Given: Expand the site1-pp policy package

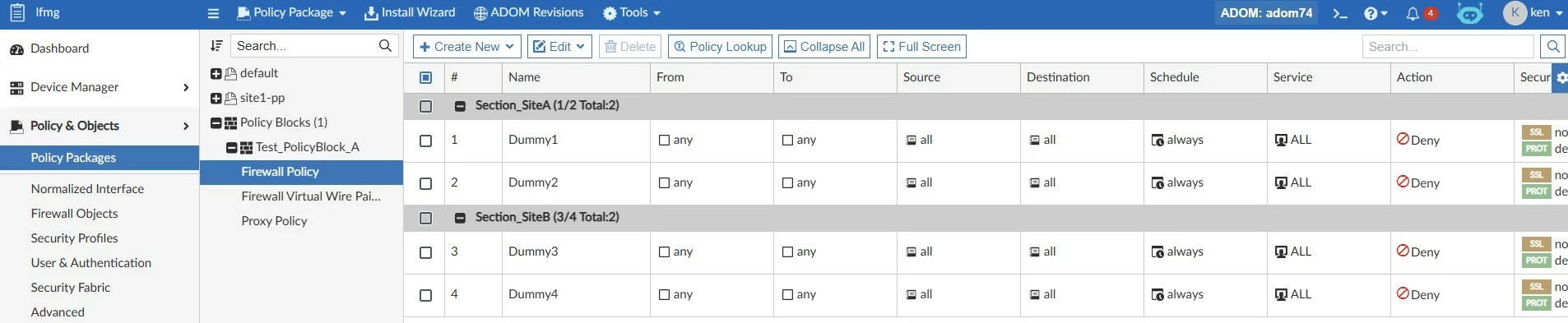Looking at the screenshot, I should (x=216, y=99).
